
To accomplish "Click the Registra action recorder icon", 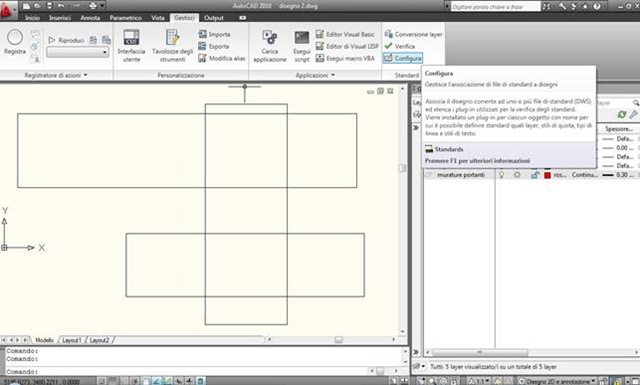I will pos(15,38).
